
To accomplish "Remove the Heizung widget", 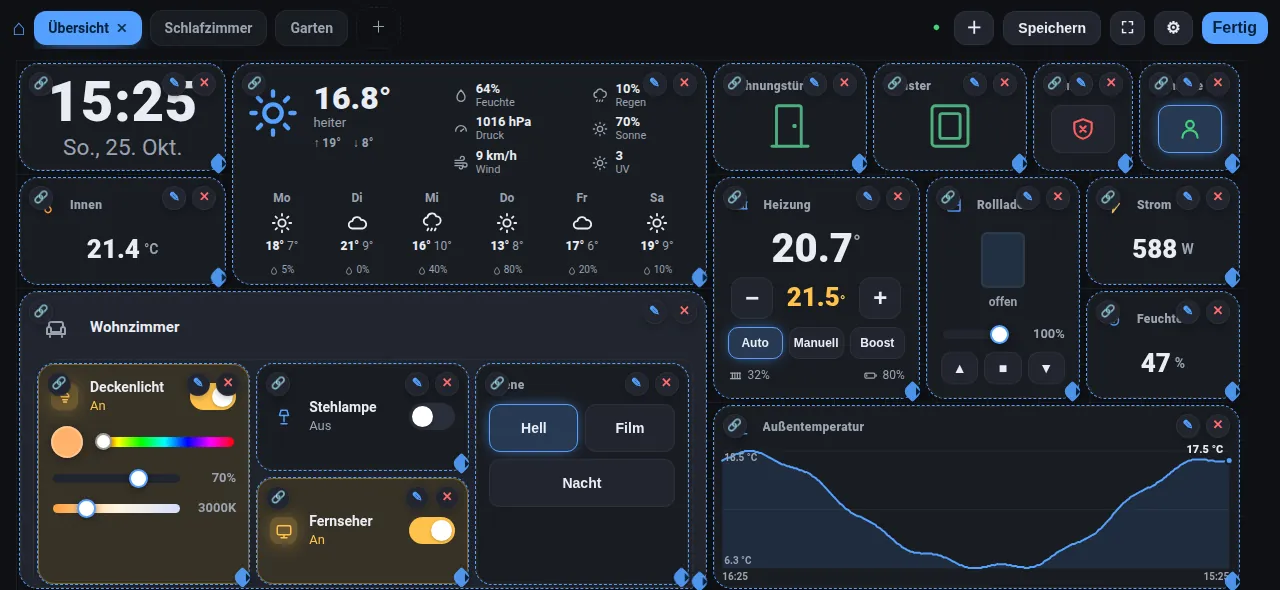I will coord(898,197).
